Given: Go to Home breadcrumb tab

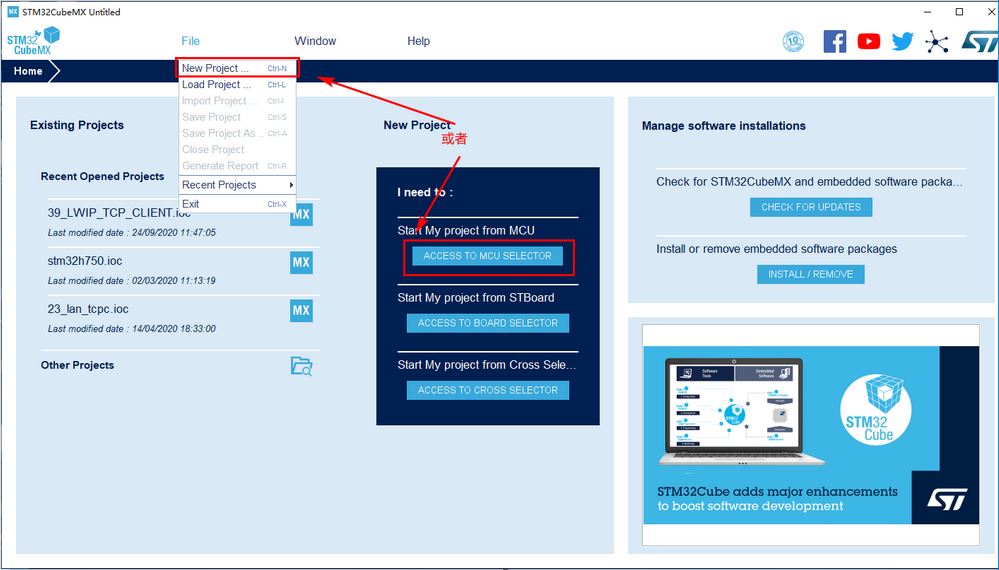Looking at the screenshot, I should (x=28, y=71).
